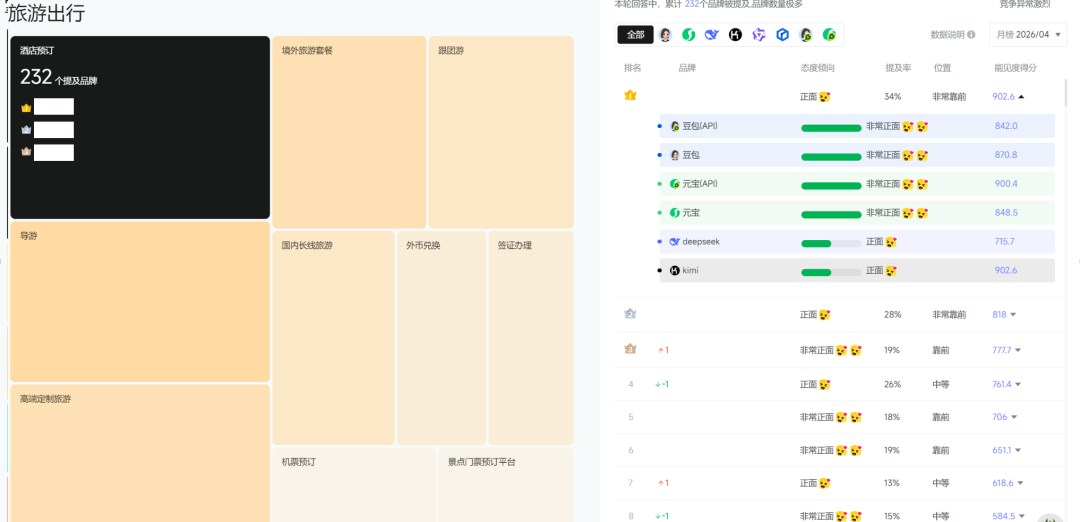Select the 境外旅游套餐 treemap tile
Screen dimensions: 1080x522
[x=349, y=132]
